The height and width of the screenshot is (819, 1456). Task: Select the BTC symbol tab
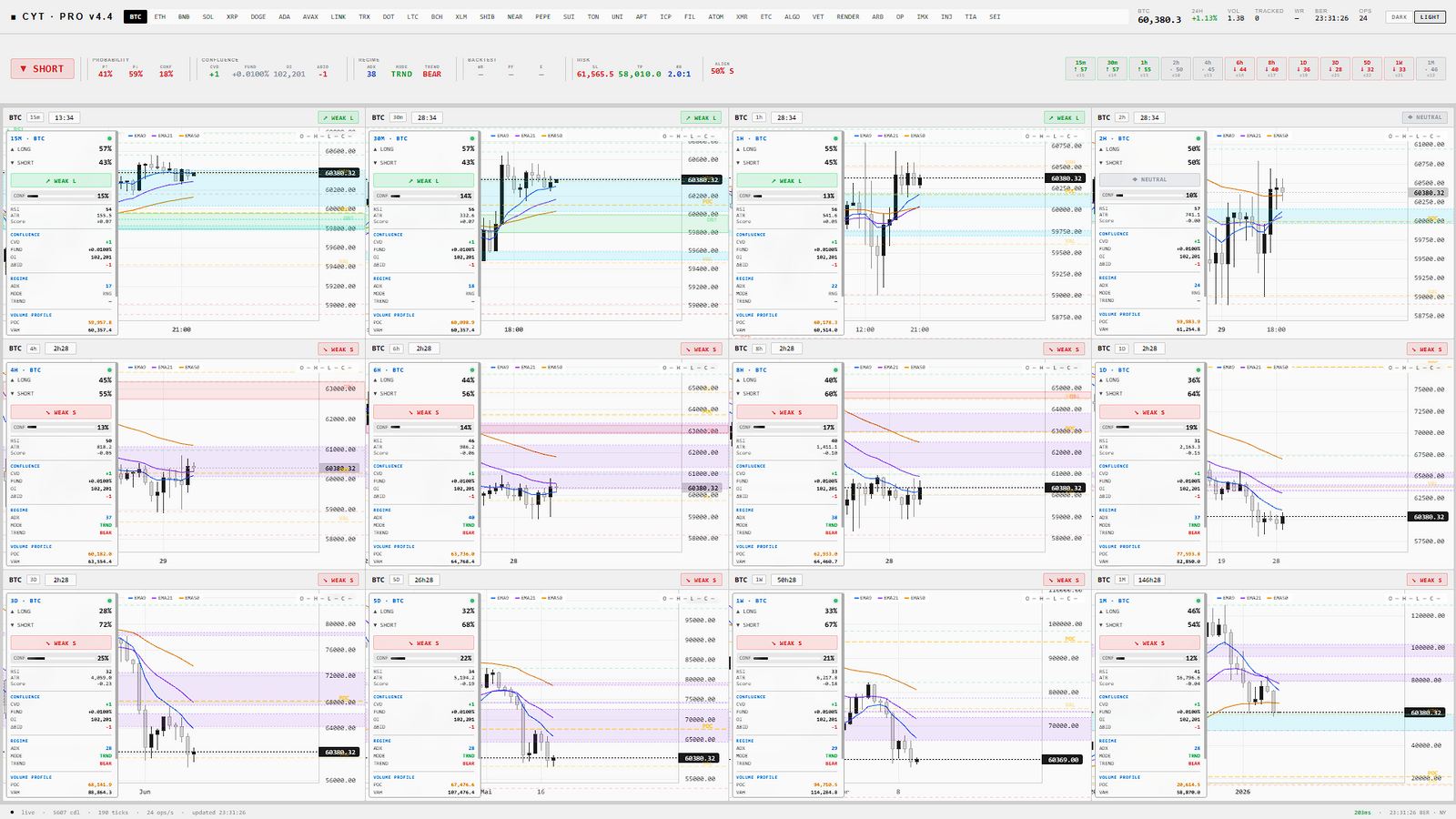click(x=136, y=16)
